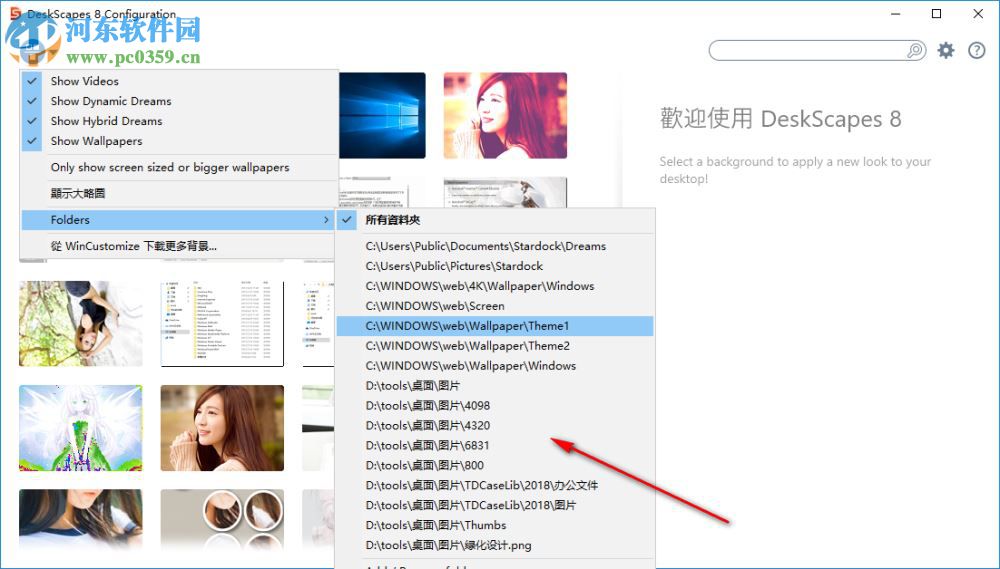Toggle Show Videos option
Screen dimensions: 1000x569
pyautogui.click(x=179, y=81)
